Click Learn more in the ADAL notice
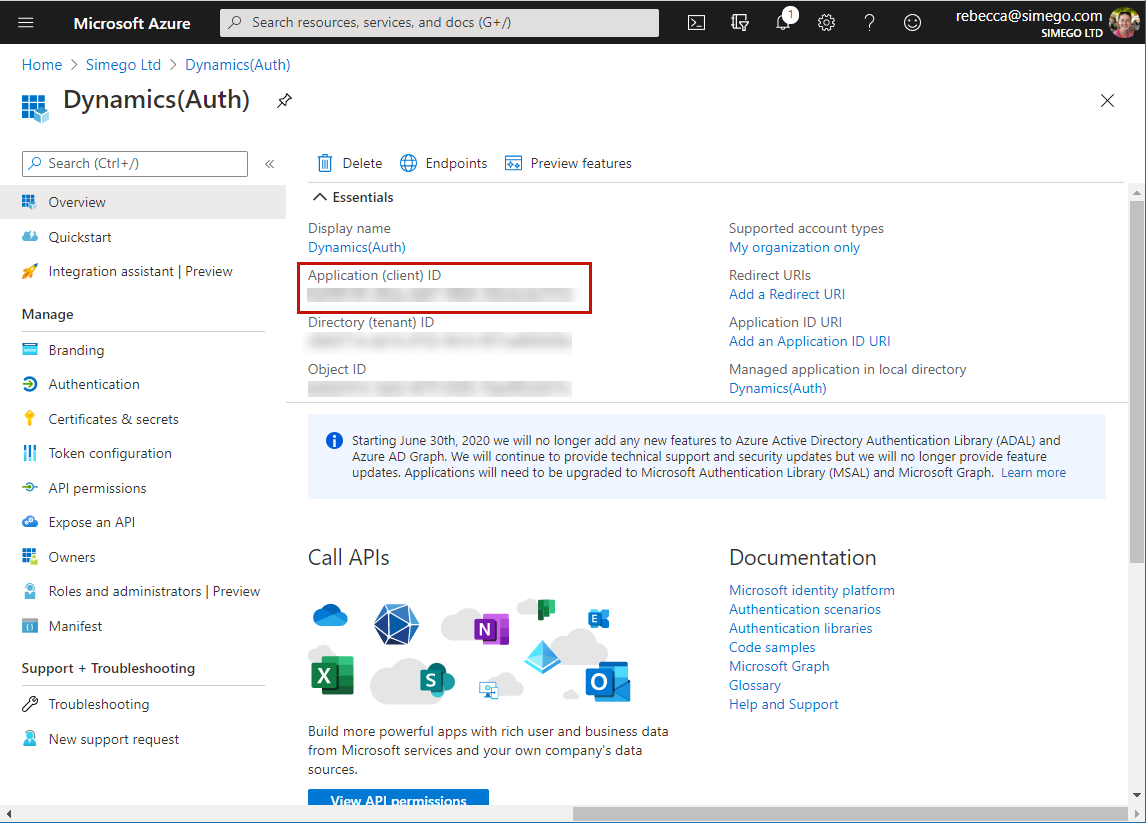This screenshot has width=1146, height=823. pyautogui.click(x=1033, y=473)
